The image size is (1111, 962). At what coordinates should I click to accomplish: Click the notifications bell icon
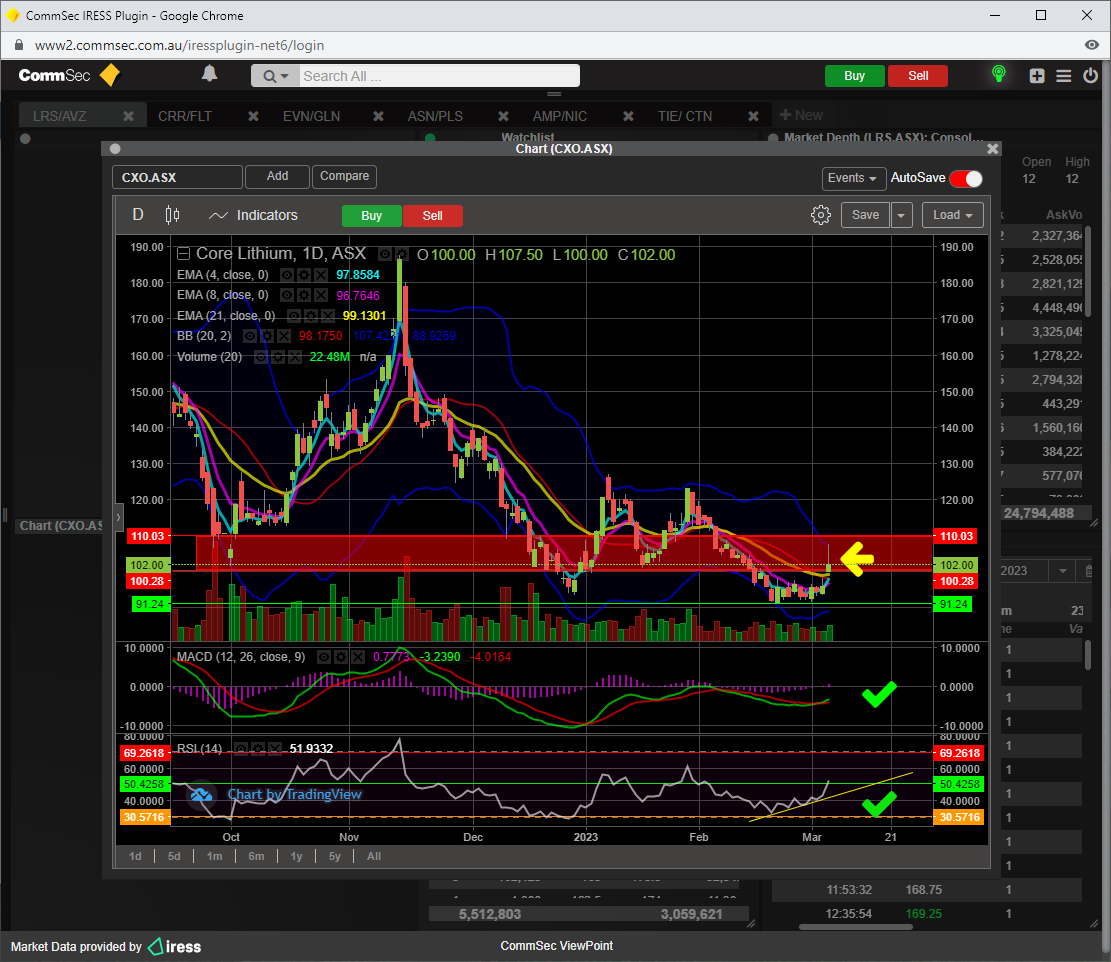(x=209, y=74)
